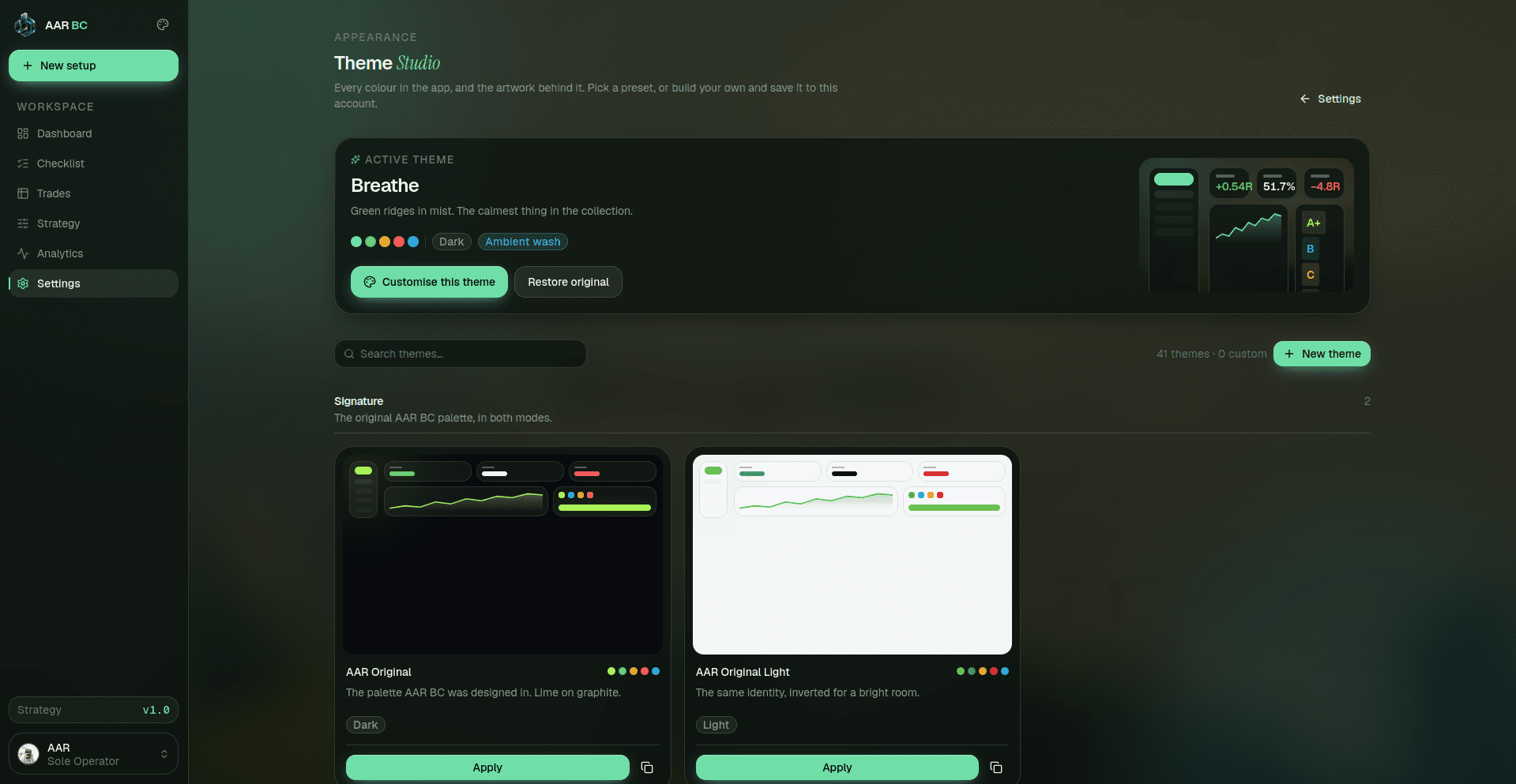Click the blue swatch of Breathe theme
The width and height of the screenshot is (1516, 784).
pyautogui.click(x=413, y=242)
